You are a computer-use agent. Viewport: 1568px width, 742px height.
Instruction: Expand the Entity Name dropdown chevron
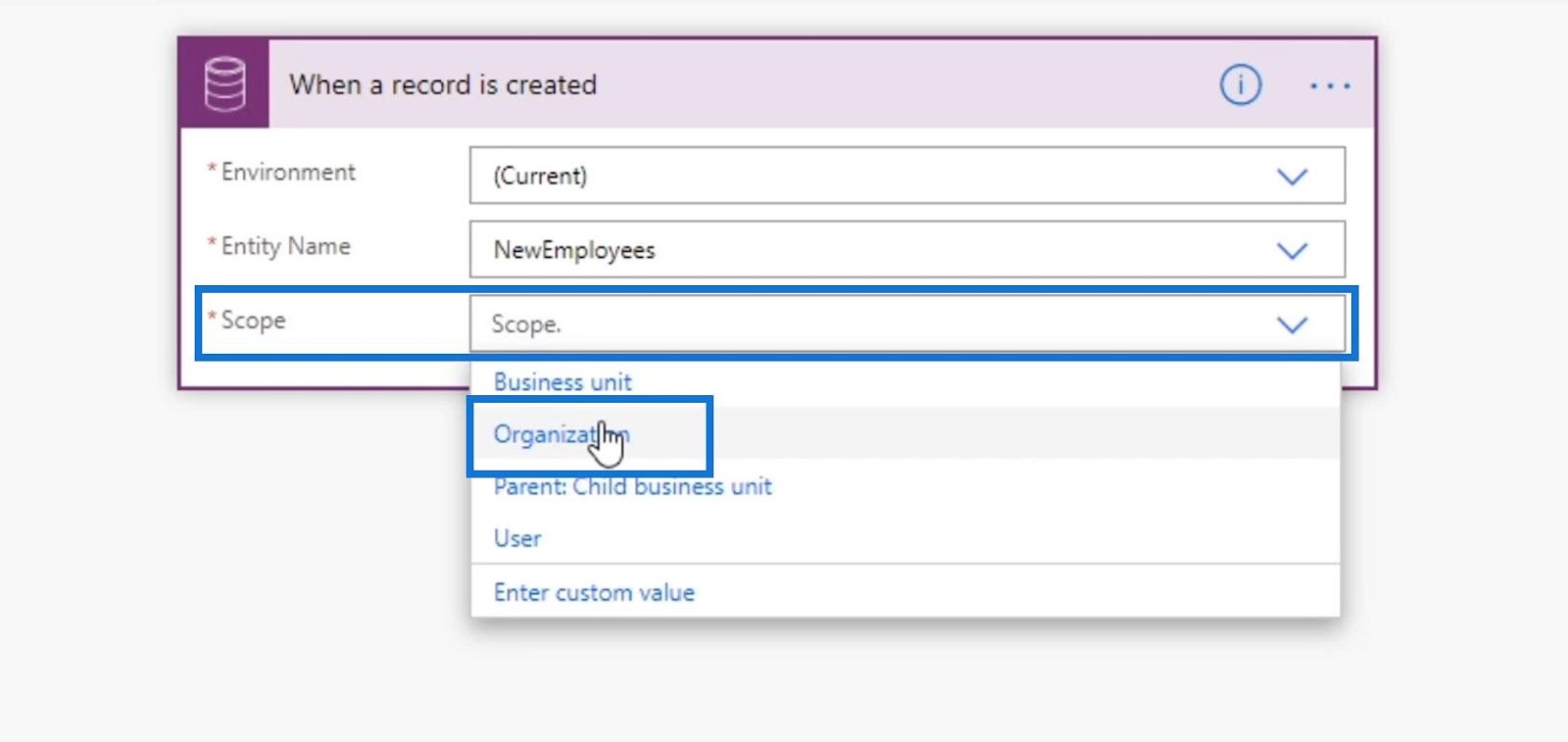click(1292, 251)
